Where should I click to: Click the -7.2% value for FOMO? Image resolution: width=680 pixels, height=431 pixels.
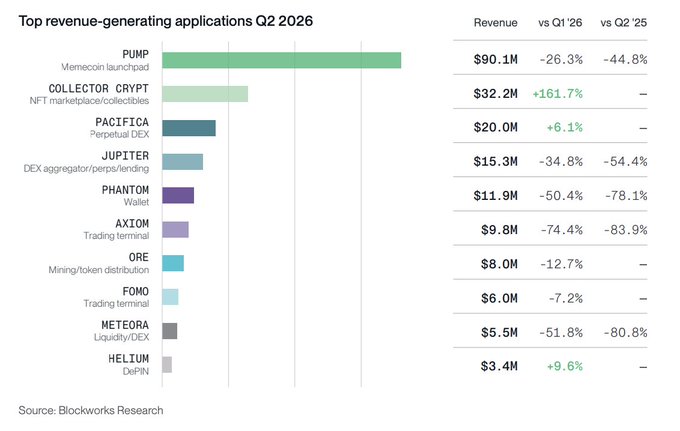pyautogui.click(x=565, y=298)
